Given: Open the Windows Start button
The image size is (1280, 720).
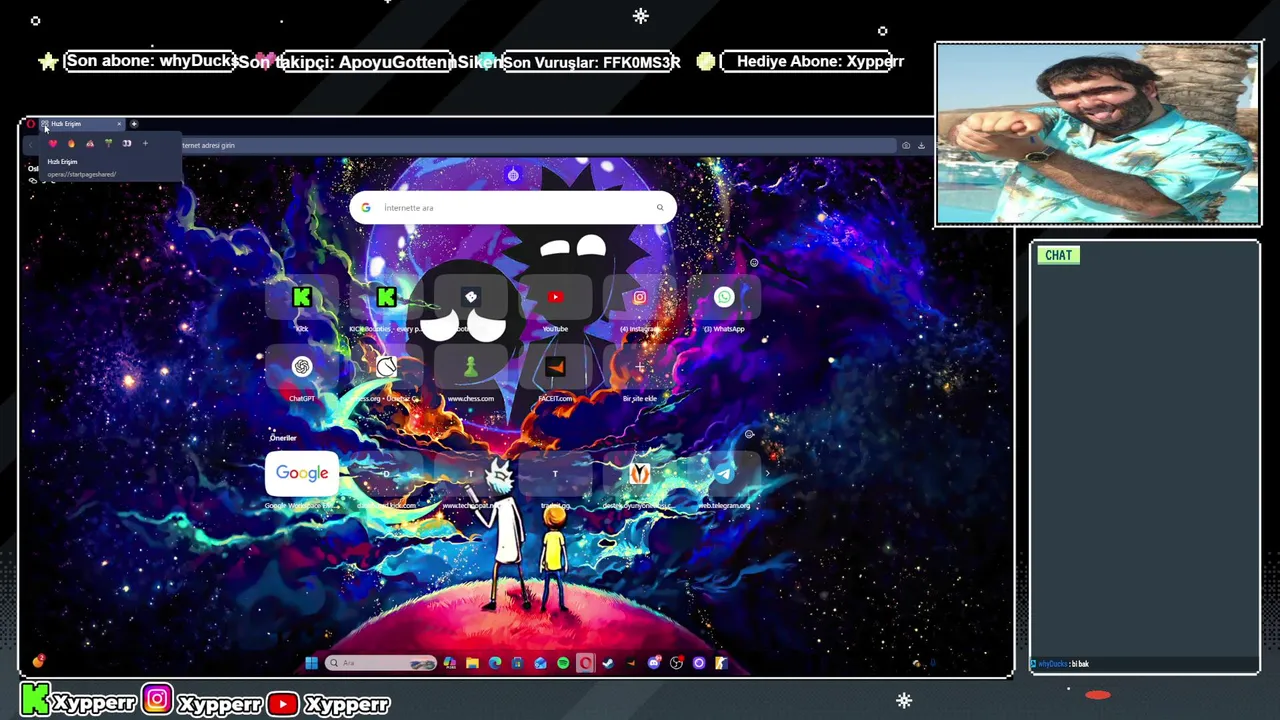Looking at the screenshot, I should (x=311, y=663).
